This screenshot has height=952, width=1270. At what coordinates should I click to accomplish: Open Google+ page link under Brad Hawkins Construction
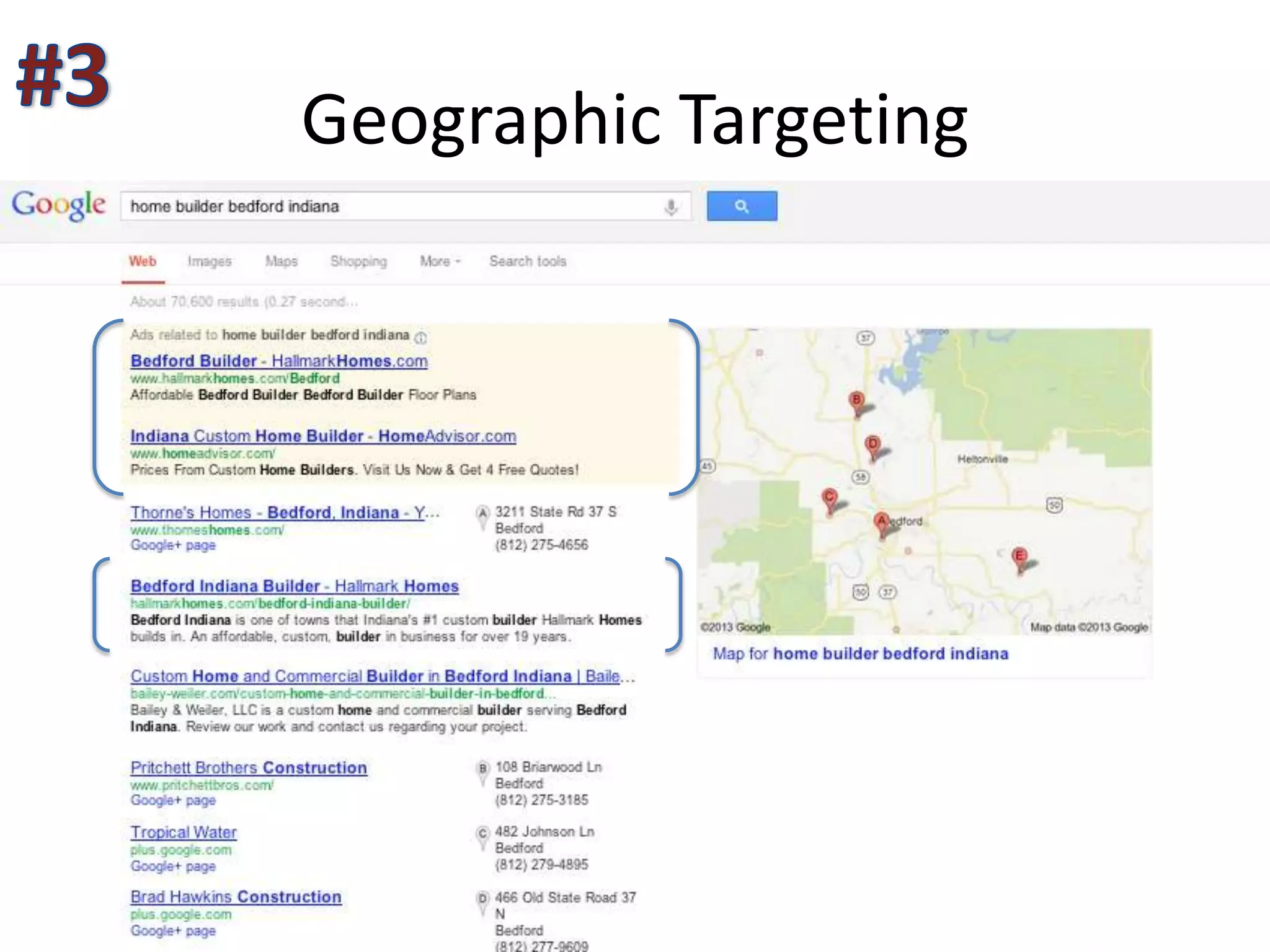coord(173,931)
